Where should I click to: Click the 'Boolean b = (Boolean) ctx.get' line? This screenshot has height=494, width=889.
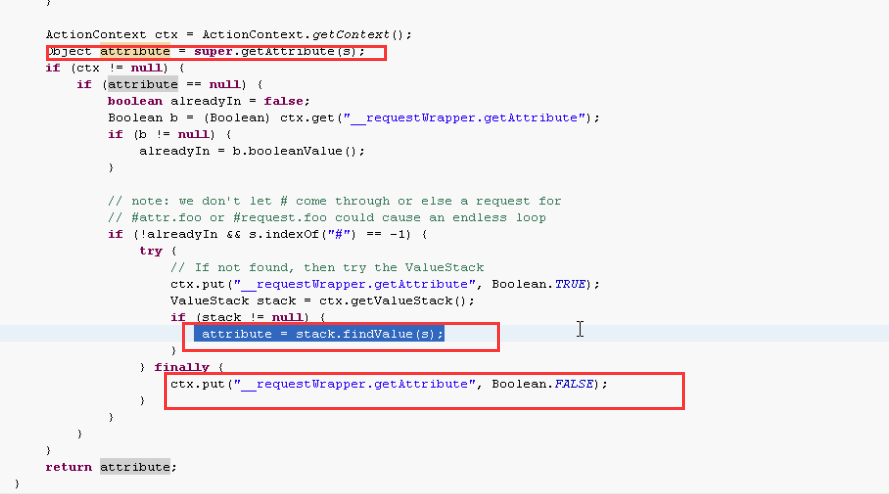coord(353,118)
